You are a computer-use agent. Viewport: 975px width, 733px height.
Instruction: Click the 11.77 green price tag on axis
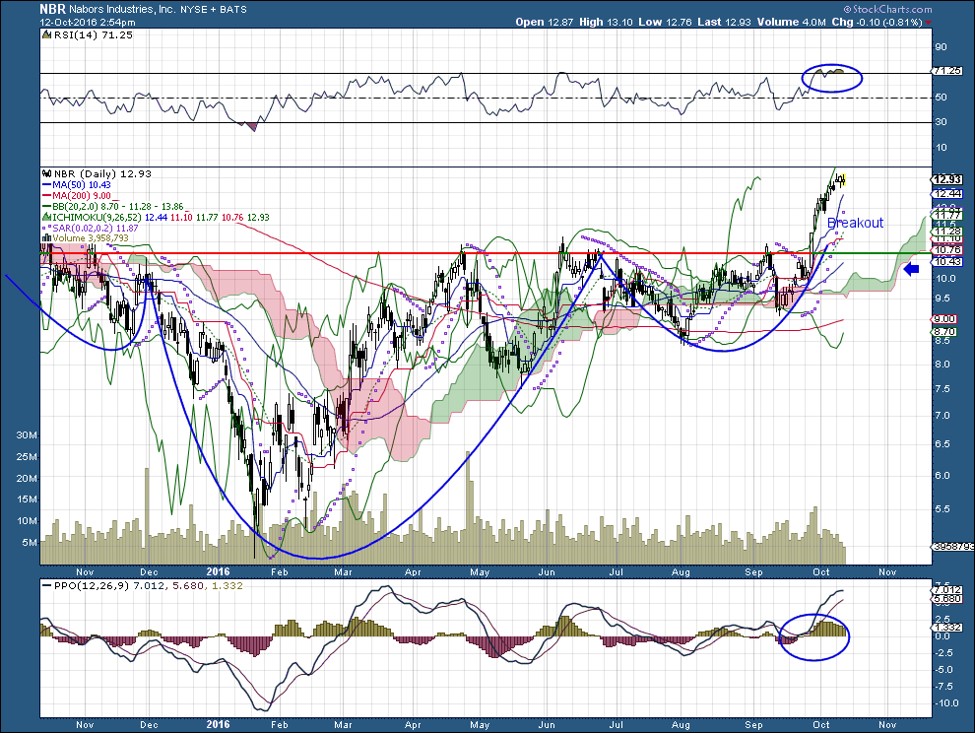pyautogui.click(x=948, y=216)
